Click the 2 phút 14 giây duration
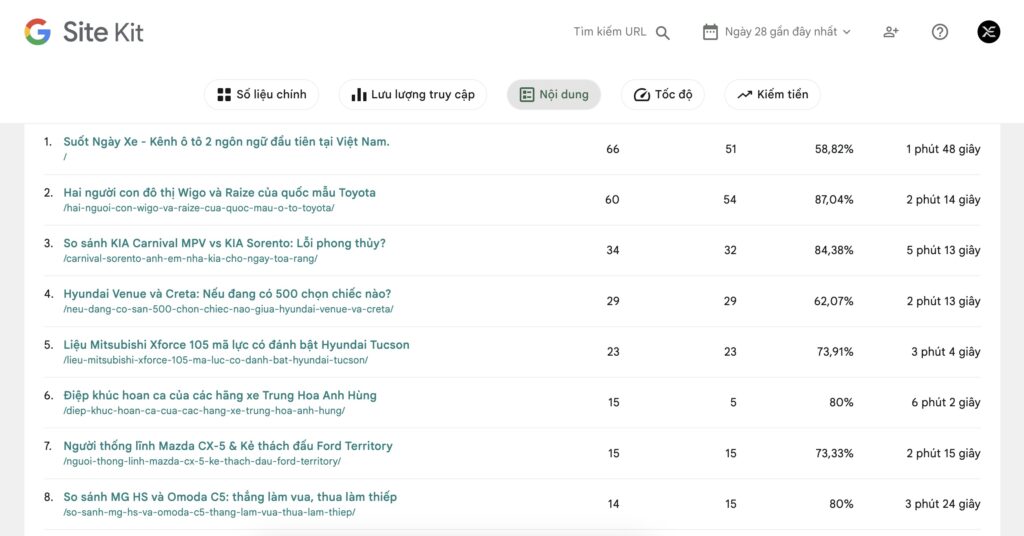This screenshot has height=536, width=1024. coord(943,200)
